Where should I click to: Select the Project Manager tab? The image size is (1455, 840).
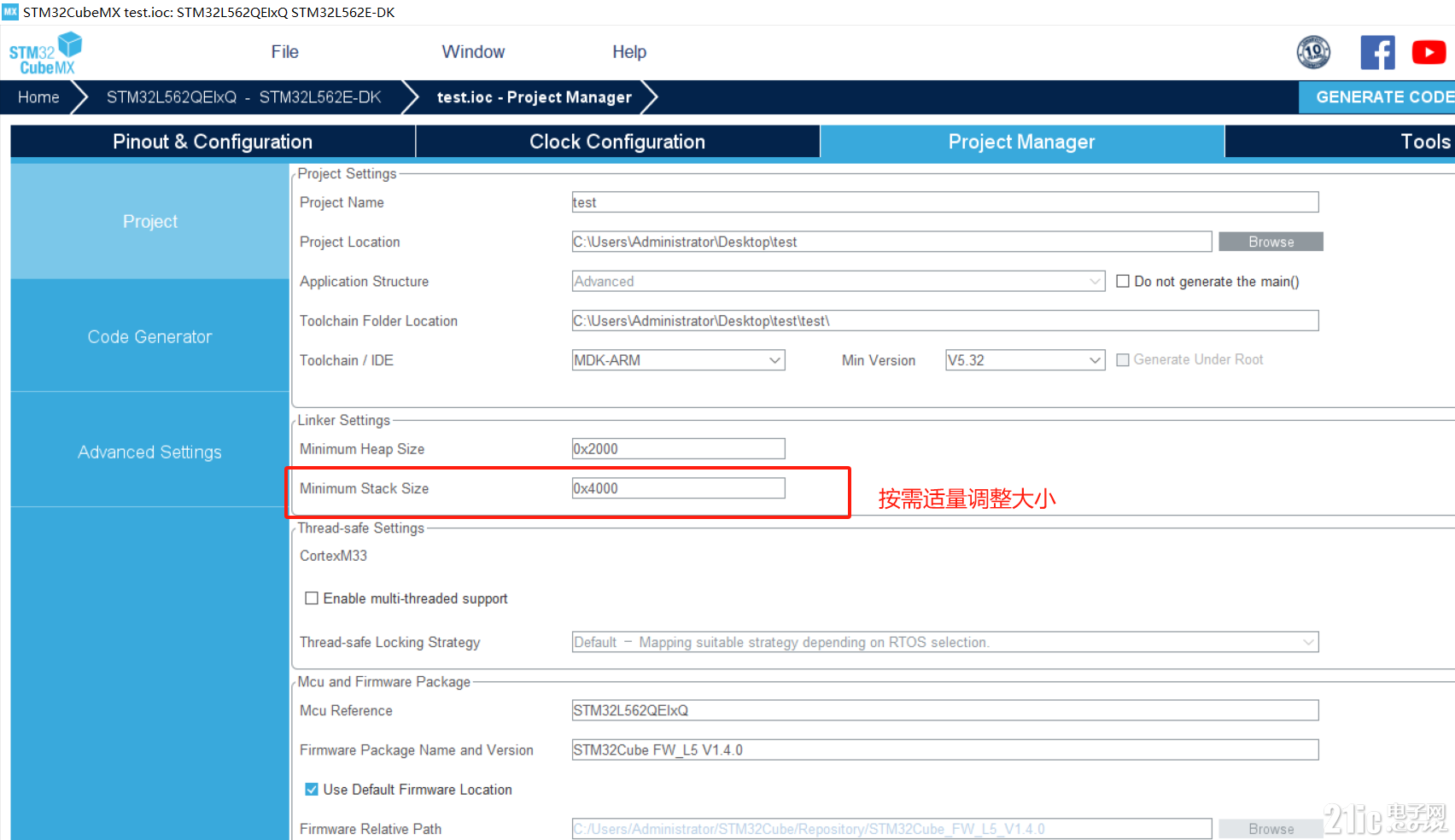(x=1022, y=142)
